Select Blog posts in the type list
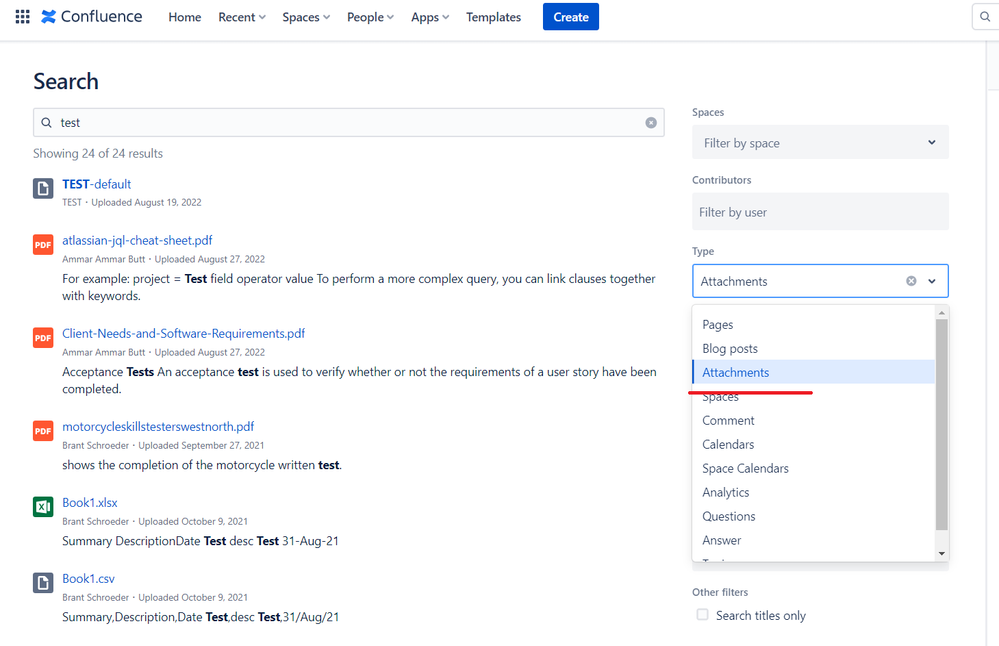Viewport: 999px width, 646px height. click(x=813, y=348)
